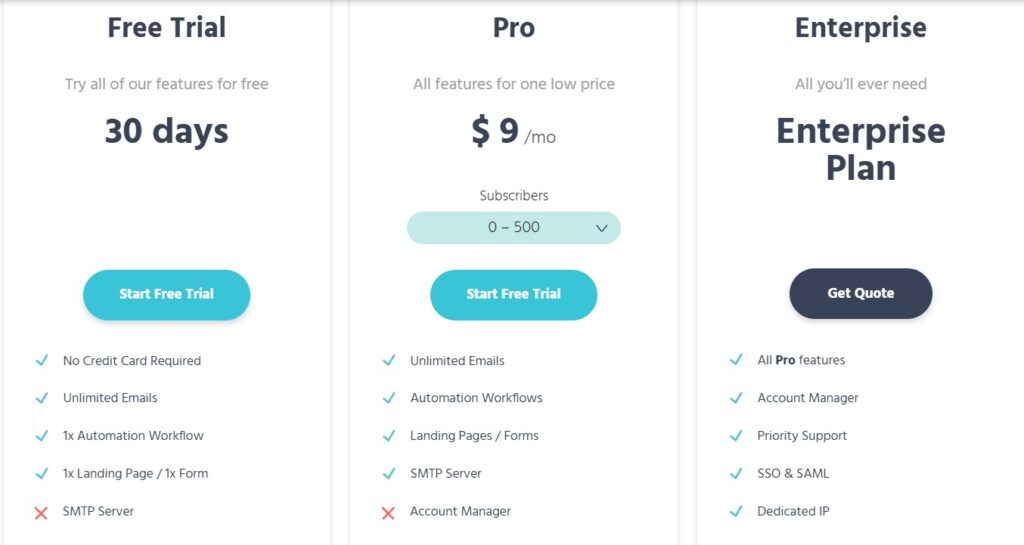Image resolution: width=1024 pixels, height=545 pixels.
Task: Click the checkmark next to Automation Workflows
Action: pos(388,398)
